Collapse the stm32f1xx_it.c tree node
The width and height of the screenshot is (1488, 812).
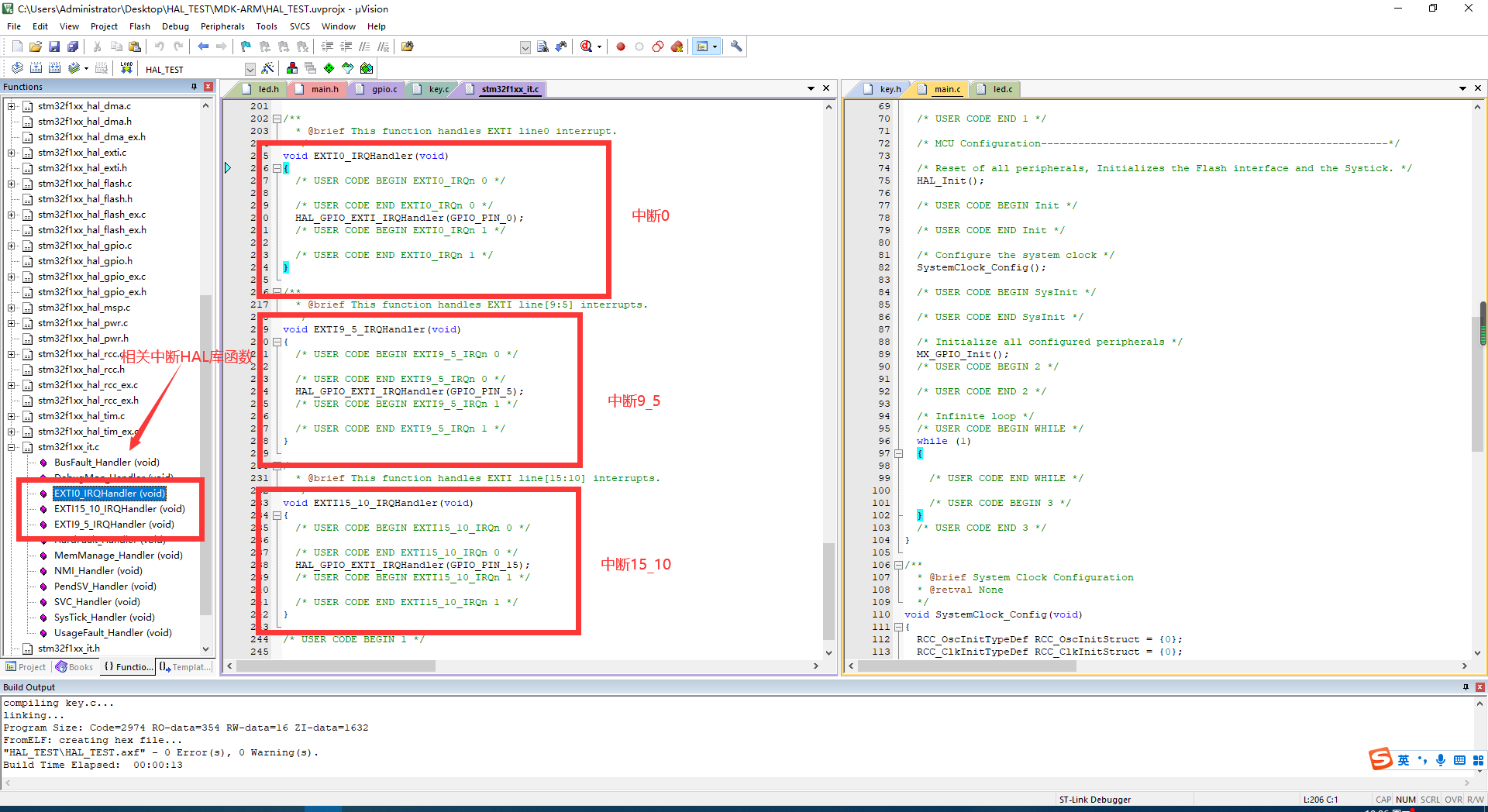(12, 447)
